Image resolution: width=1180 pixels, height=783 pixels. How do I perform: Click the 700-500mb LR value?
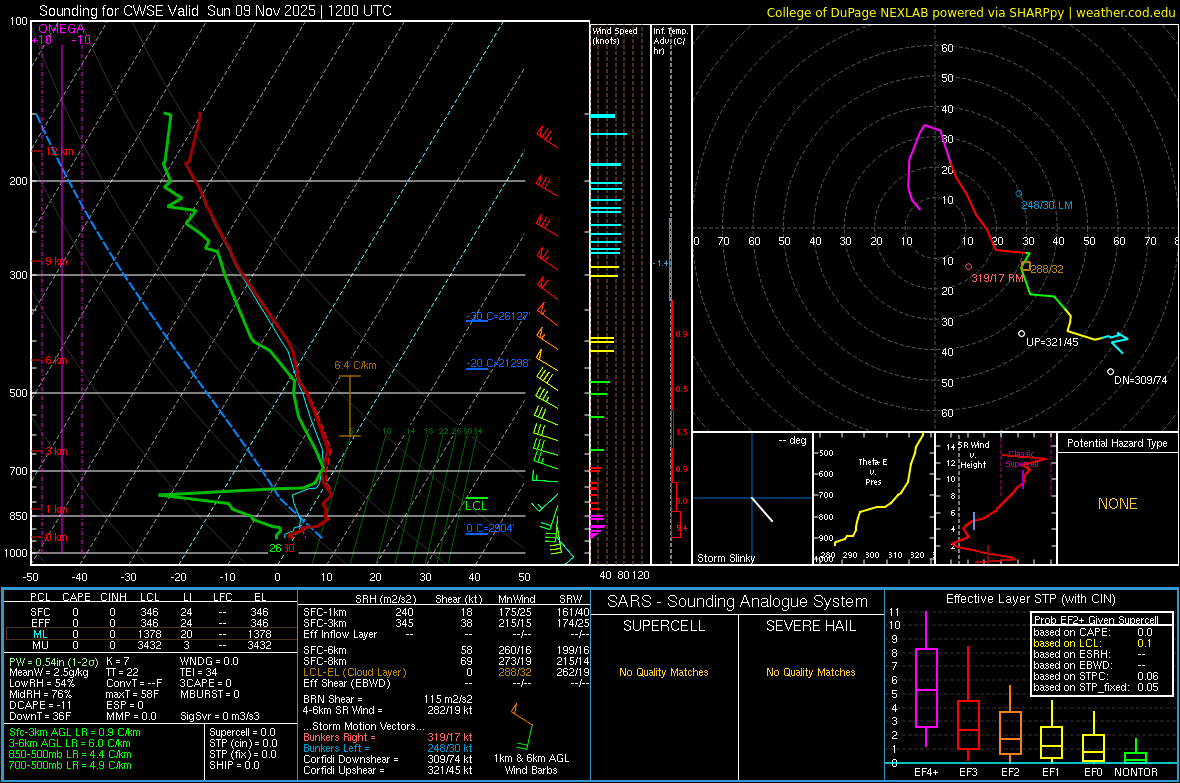point(70,765)
